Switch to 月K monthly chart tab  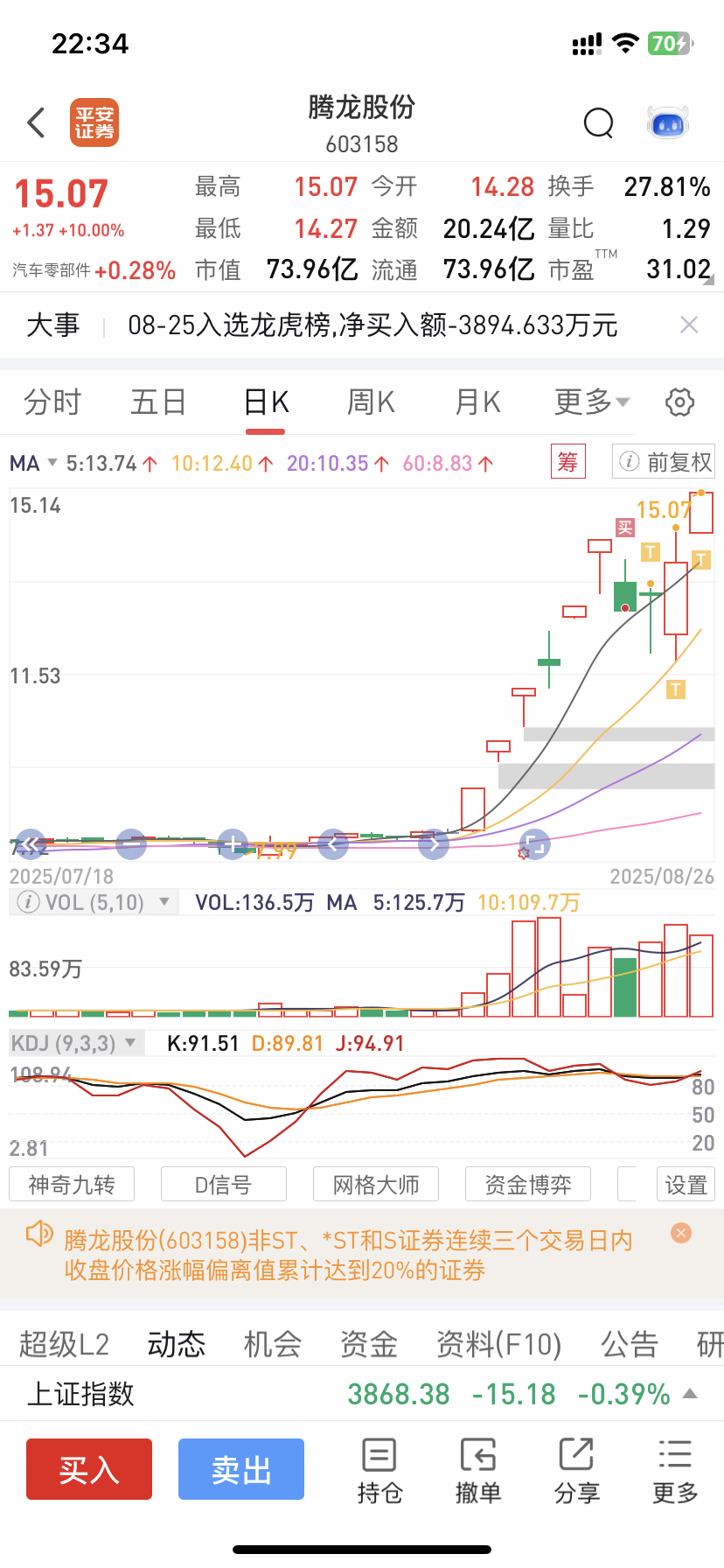(477, 402)
